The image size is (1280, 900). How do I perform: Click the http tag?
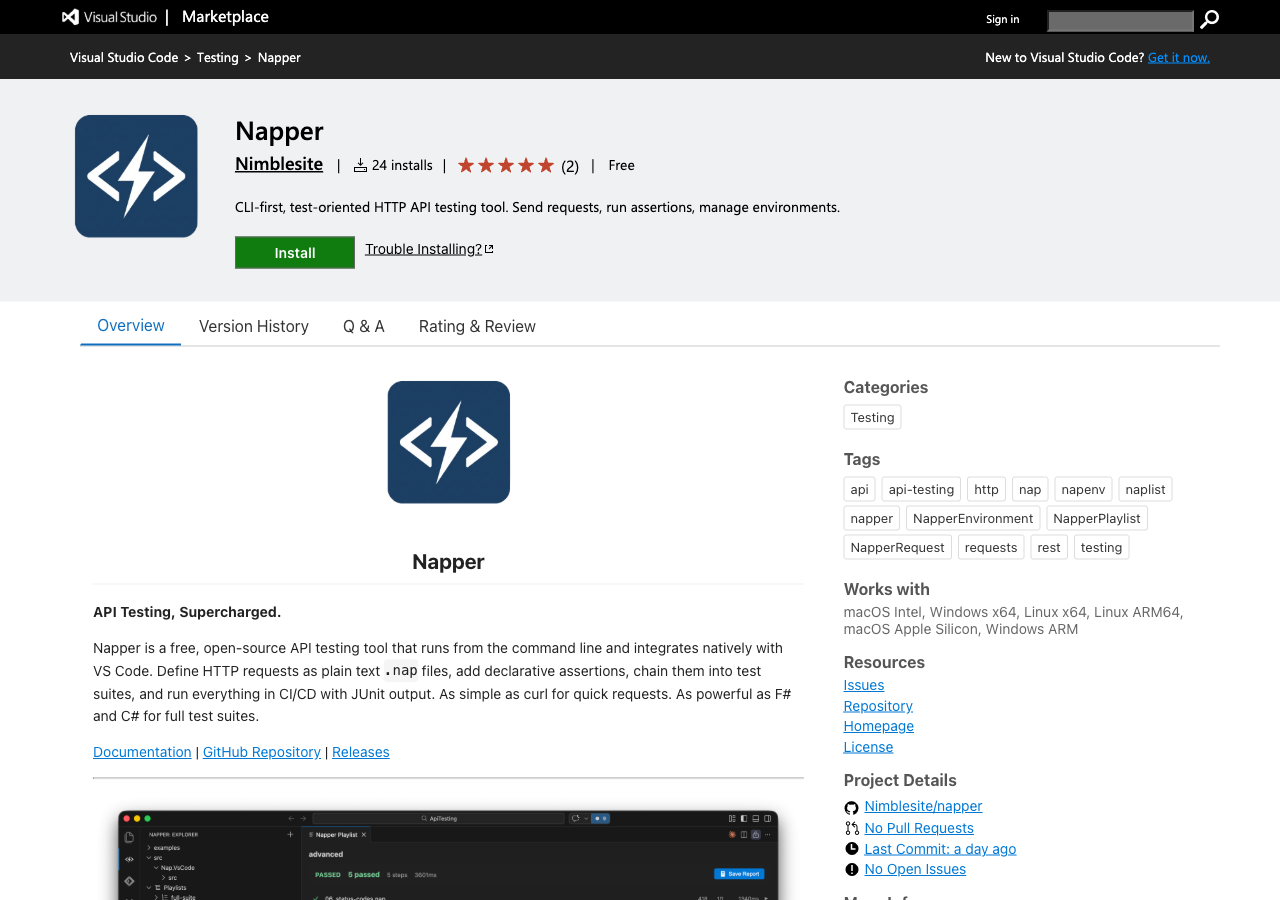(x=987, y=489)
